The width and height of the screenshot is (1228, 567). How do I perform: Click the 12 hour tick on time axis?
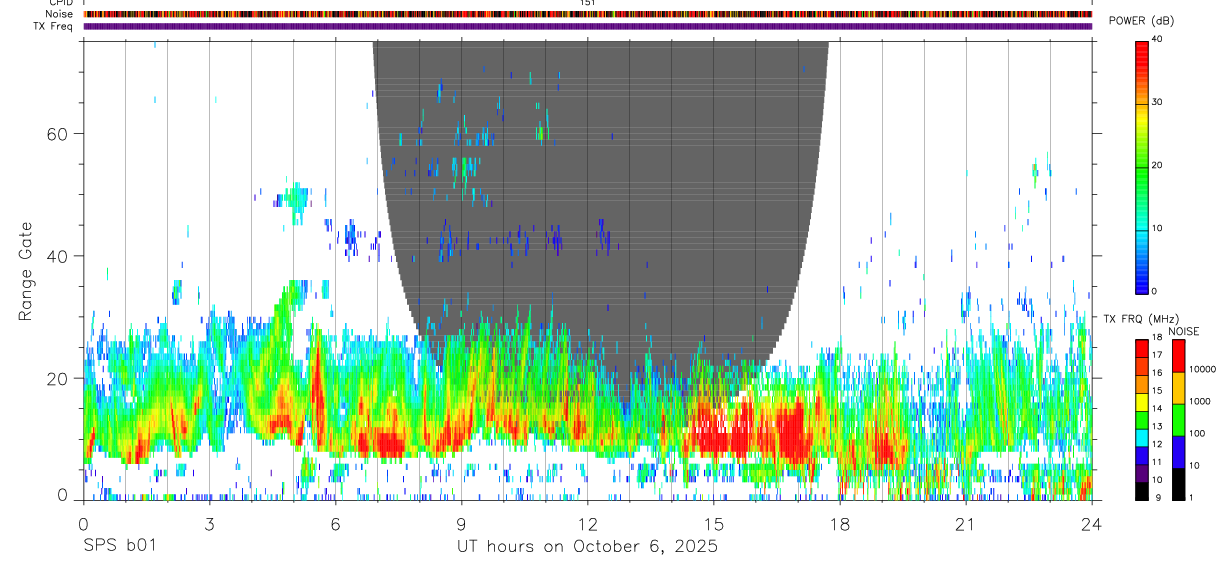click(x=587, y=524)
